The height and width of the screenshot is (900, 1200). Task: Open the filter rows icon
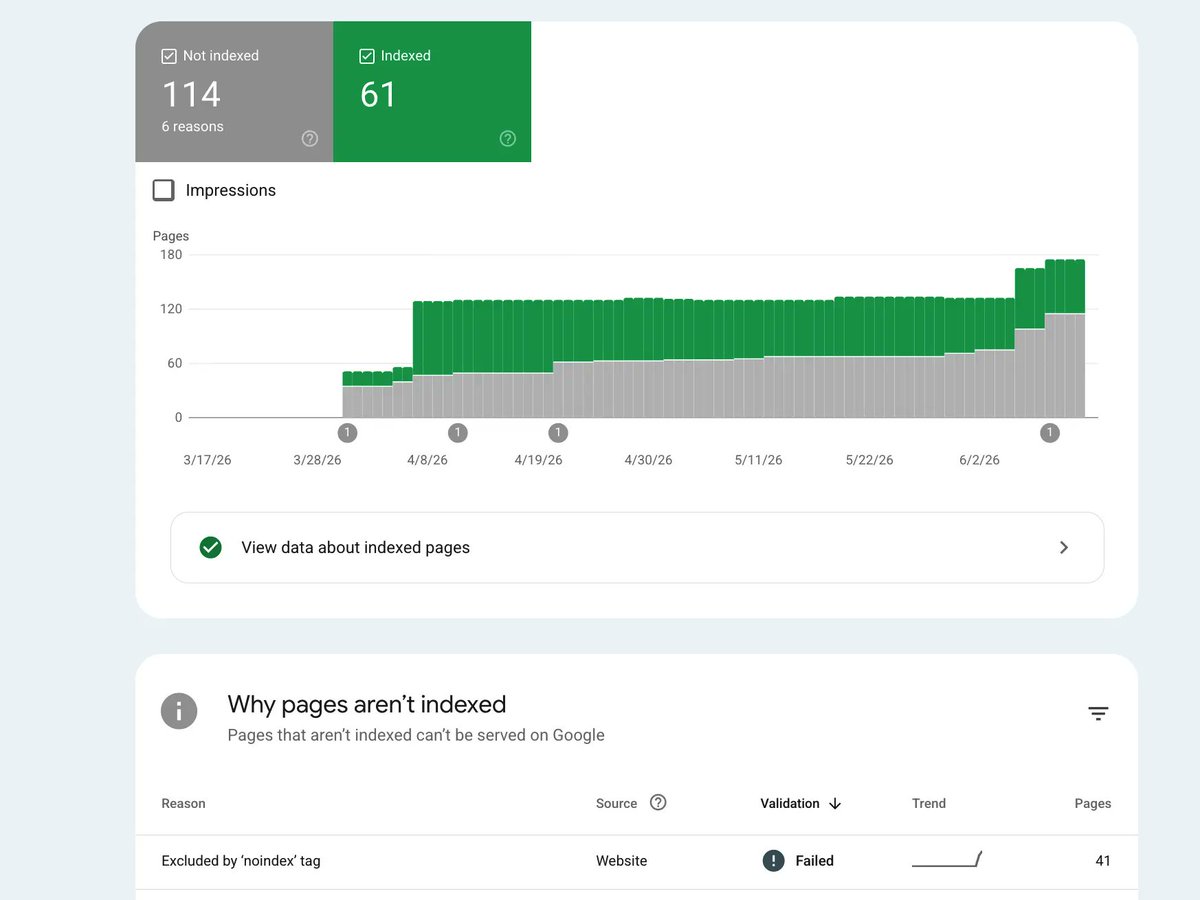tap(1098, 713)
